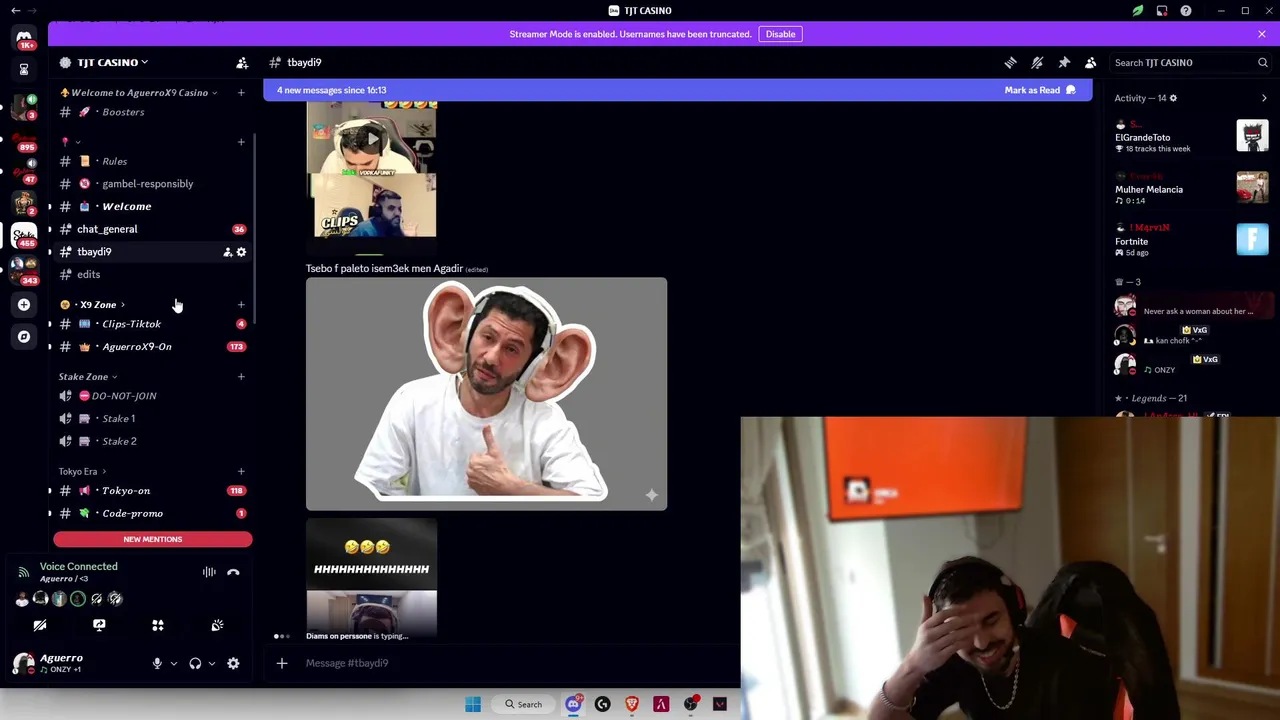Screen dimensions: 1280x720
Task: Toggle the member list icon
Action: coord(1091,62)
